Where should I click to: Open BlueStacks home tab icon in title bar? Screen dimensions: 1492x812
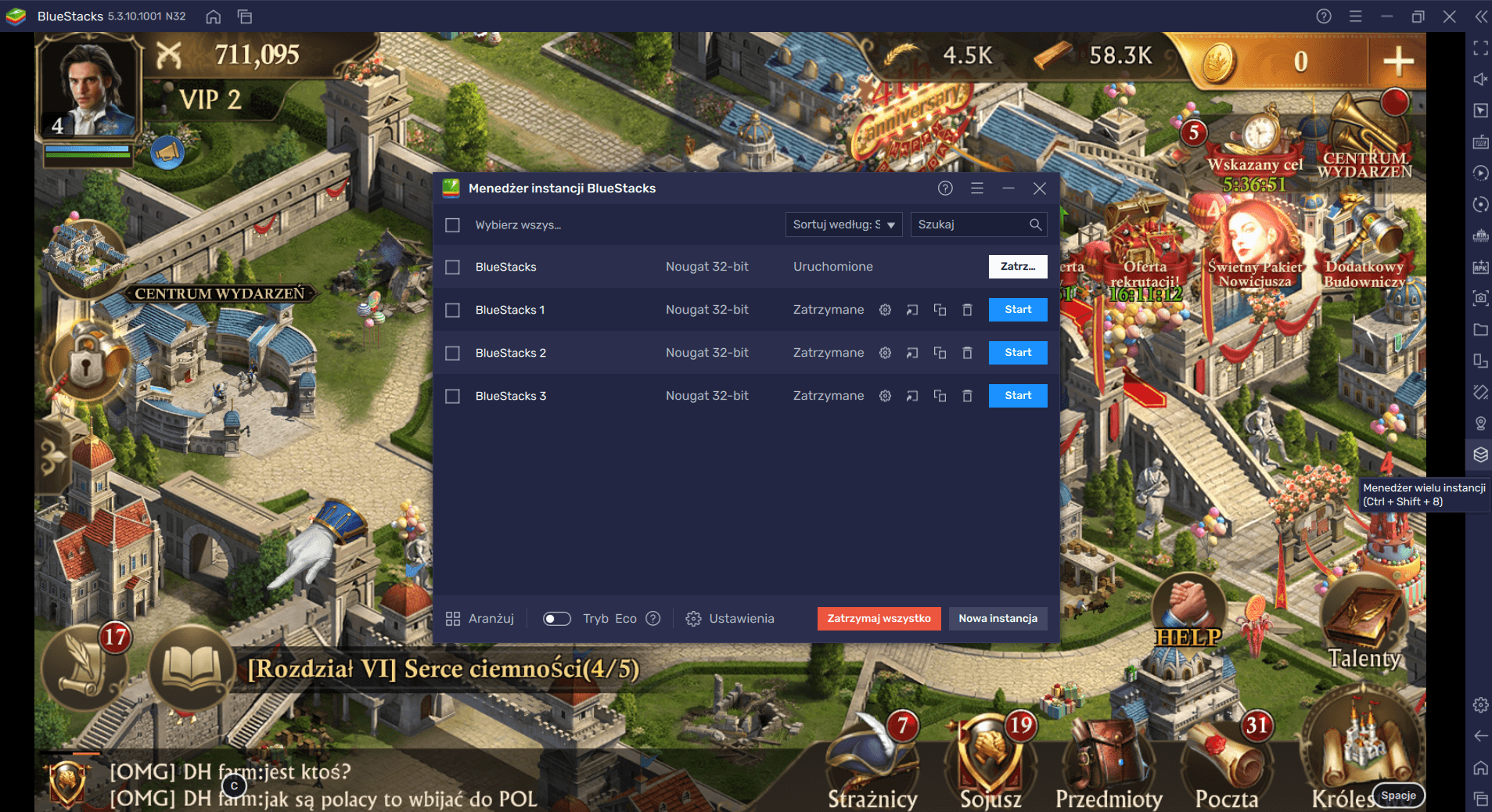pyautogui.click(x=213, y=16)
